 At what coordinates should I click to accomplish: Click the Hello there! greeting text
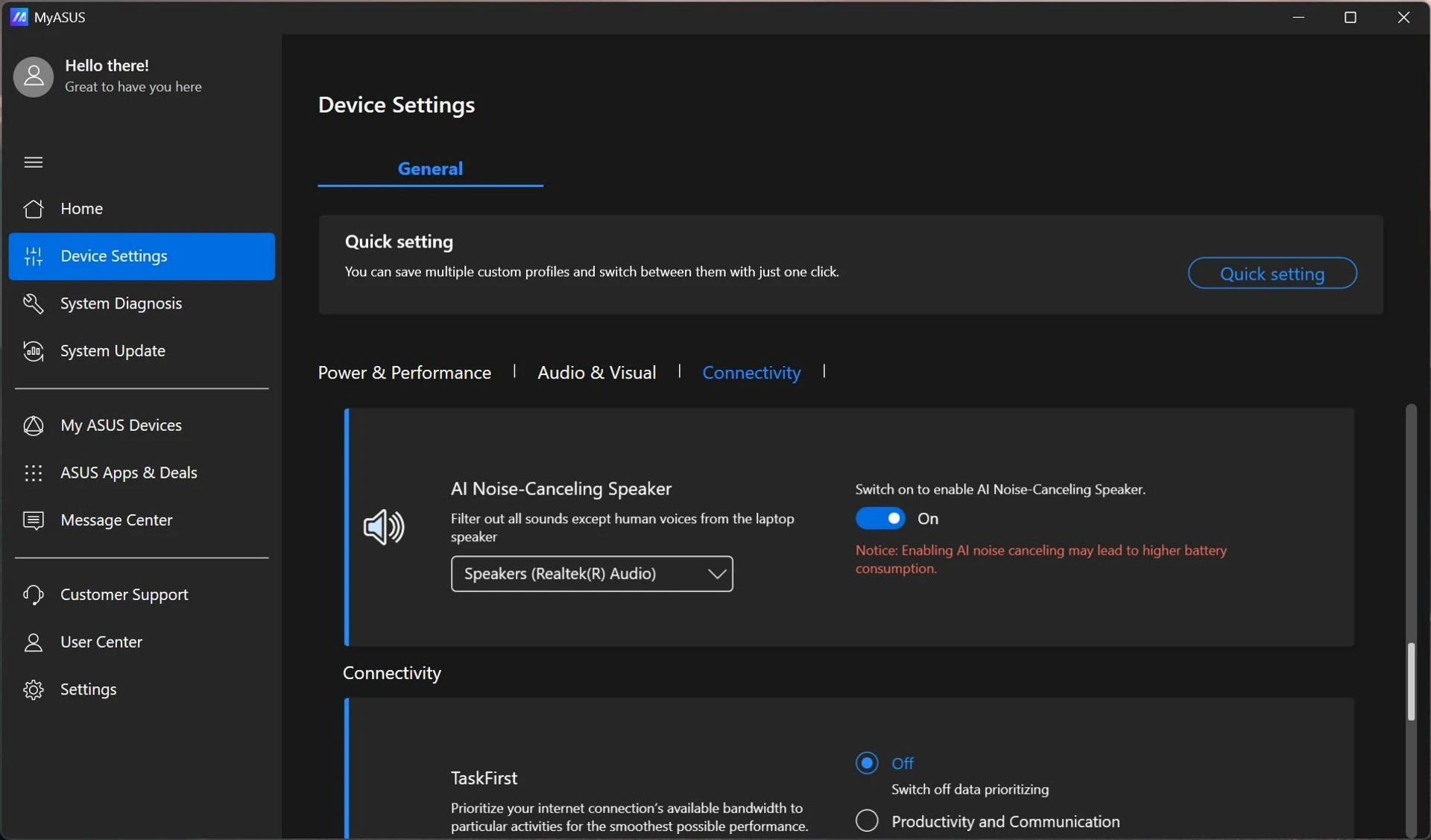(107, 66)
